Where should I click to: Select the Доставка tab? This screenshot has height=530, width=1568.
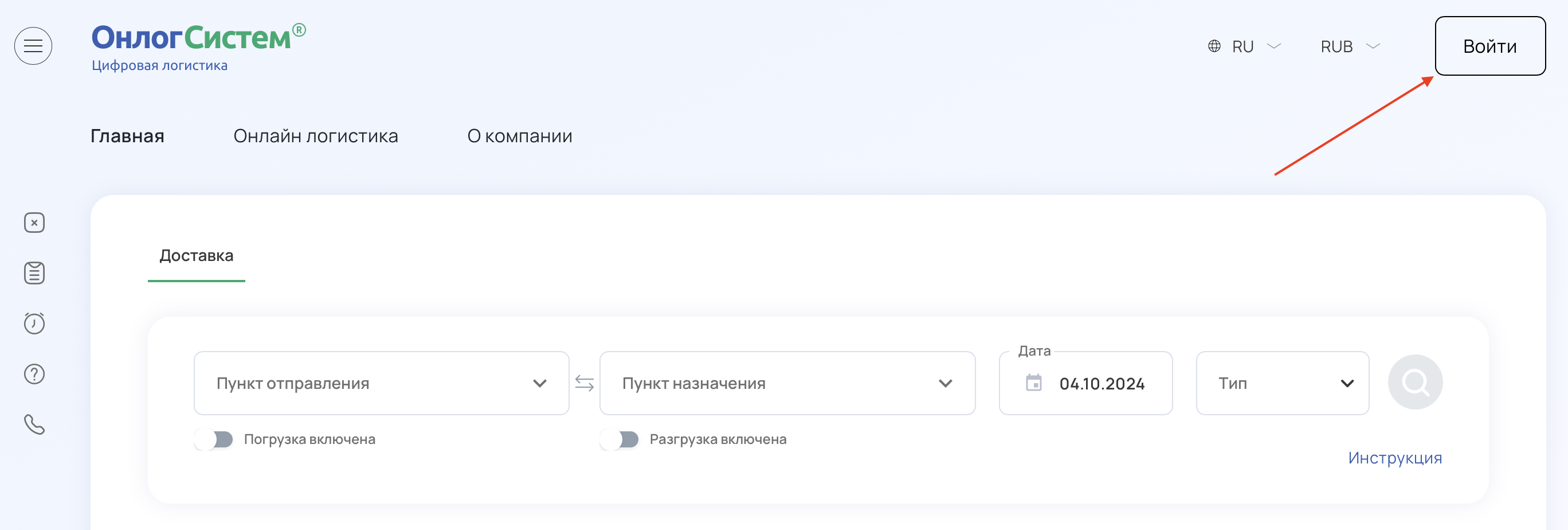tap(196, 256)
